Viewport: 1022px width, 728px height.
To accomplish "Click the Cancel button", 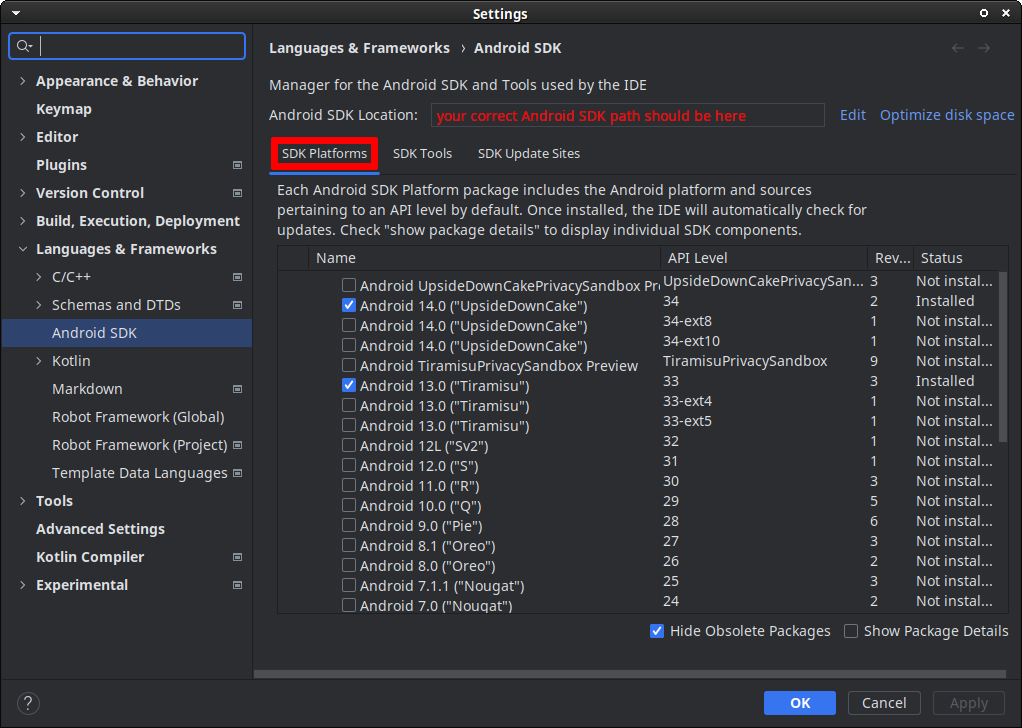I will tap(884, 703).
